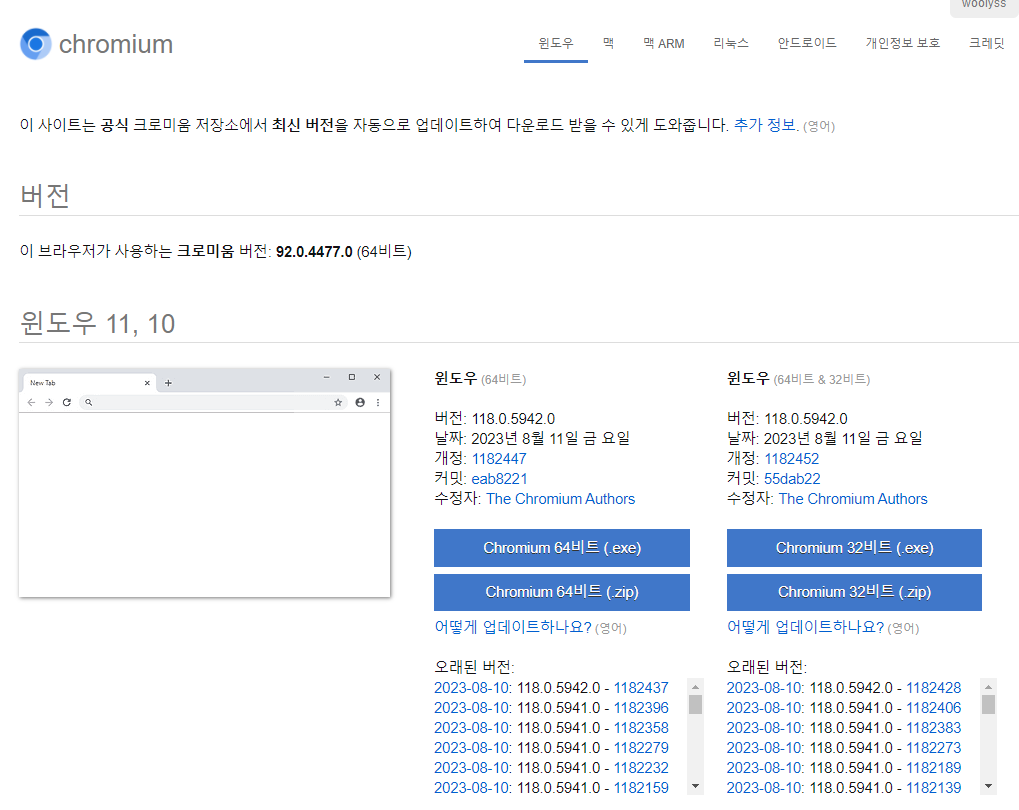Open 64-bit 어떻게 업데이트하나요? link
Viewport: 1019px width, 810px height.
click(x=513, y=627)
